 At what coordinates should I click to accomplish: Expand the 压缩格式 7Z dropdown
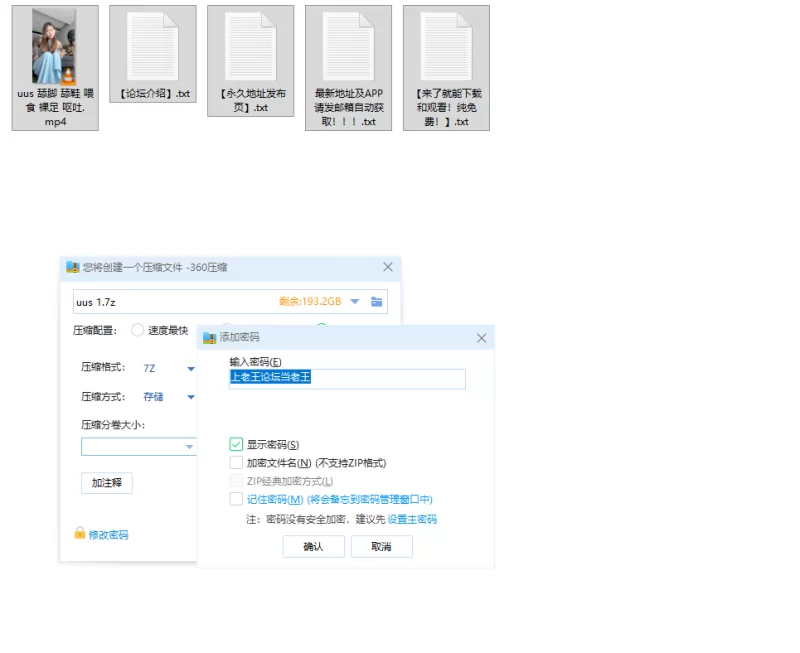pyautogui.click(x=190, y=368)
